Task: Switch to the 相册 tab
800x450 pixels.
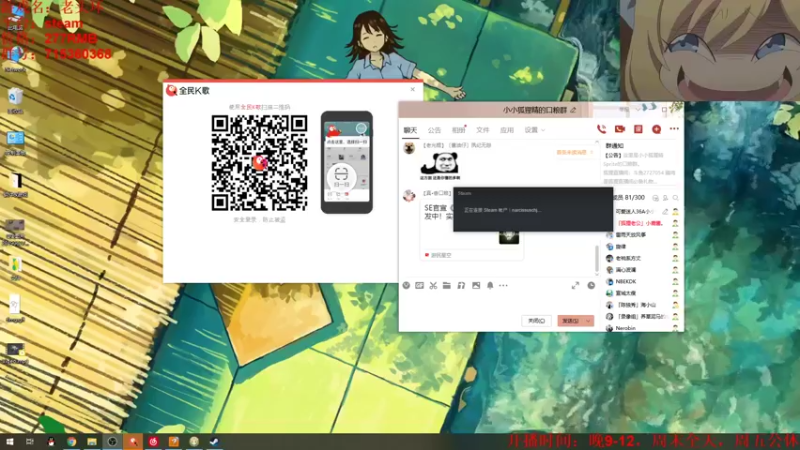Action: [x=458, y=130]
